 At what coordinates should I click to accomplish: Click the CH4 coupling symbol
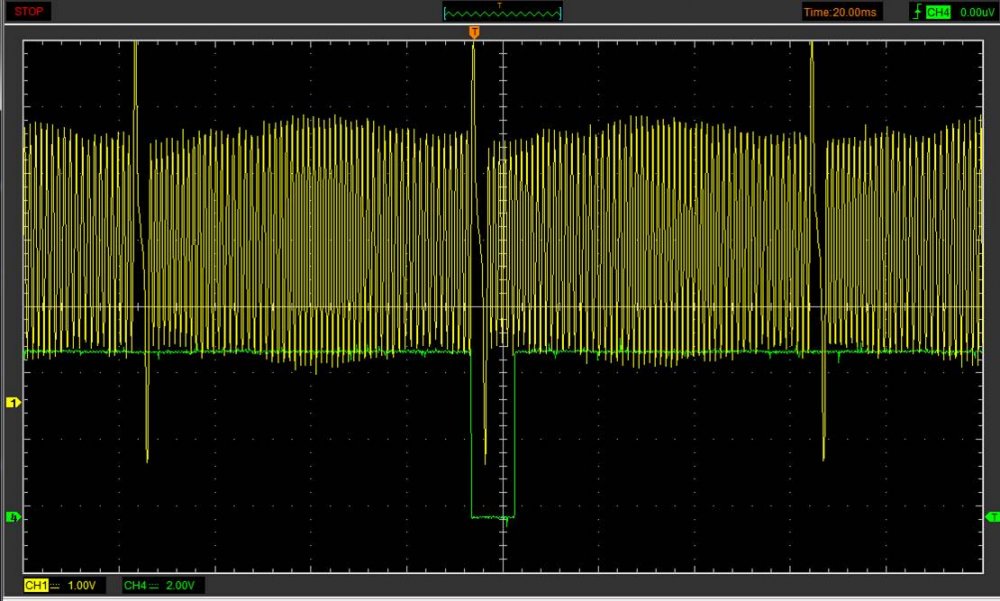(x=155, y=584)
